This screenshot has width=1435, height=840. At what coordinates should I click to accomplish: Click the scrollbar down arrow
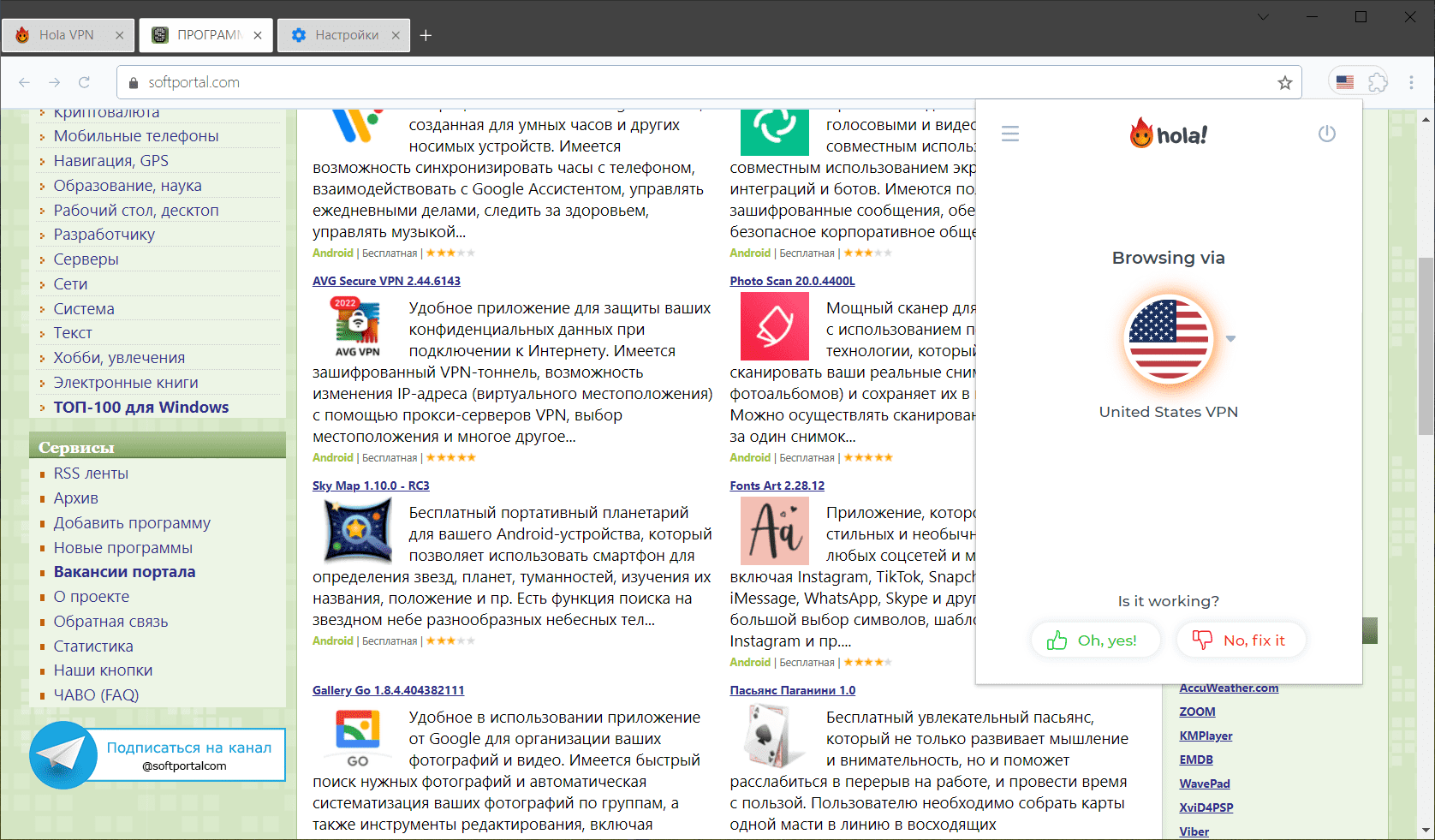point(1426,830)
